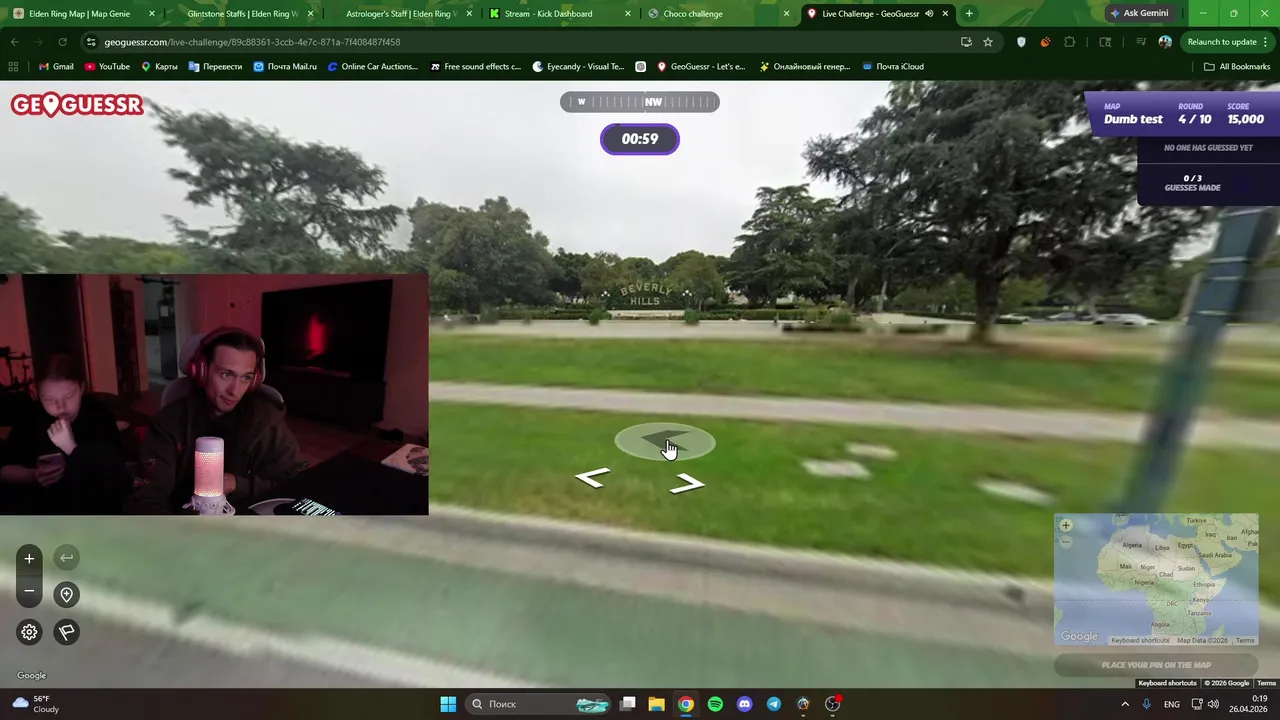Show hidden system tray icons
This screenshot has height=720, width=1280.
[x=1125, y=704]
